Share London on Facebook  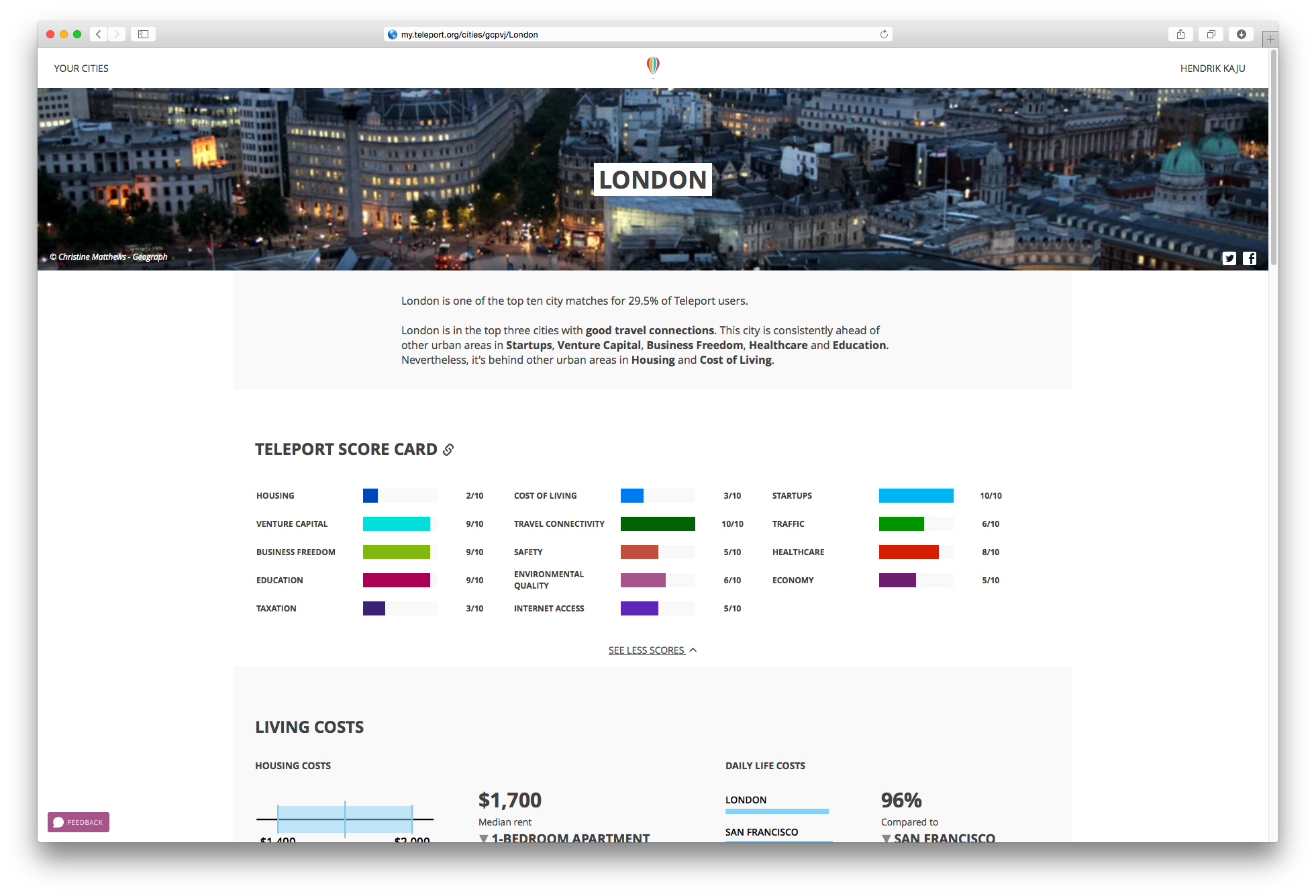click(1249, 258)
